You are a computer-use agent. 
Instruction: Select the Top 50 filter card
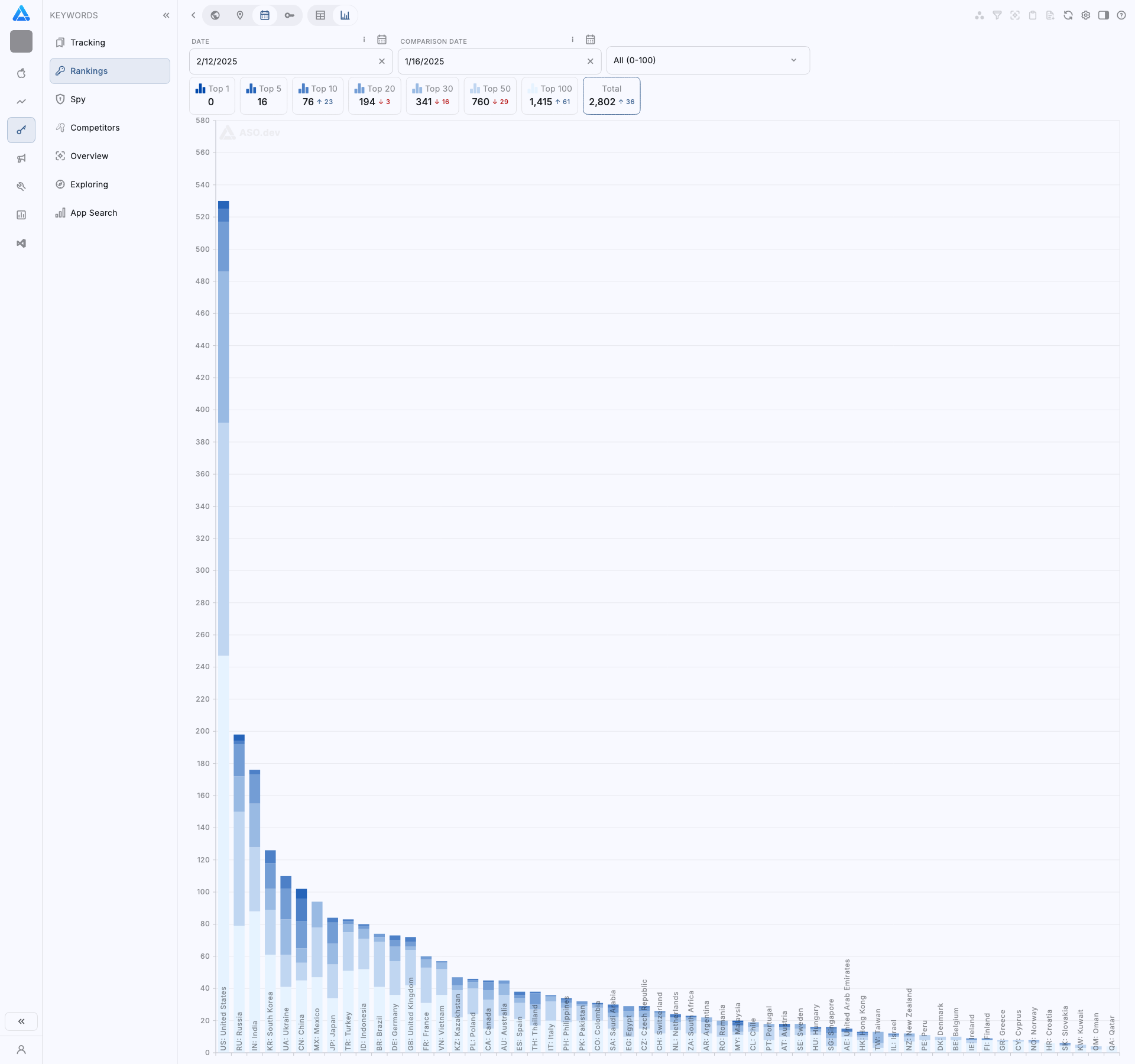[490, 95]
